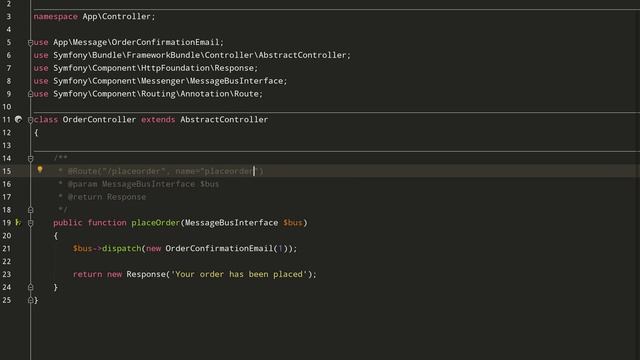Click the public keyword on line 19
The height and width of the screenshot is (360, 640).
click(68, 222)
